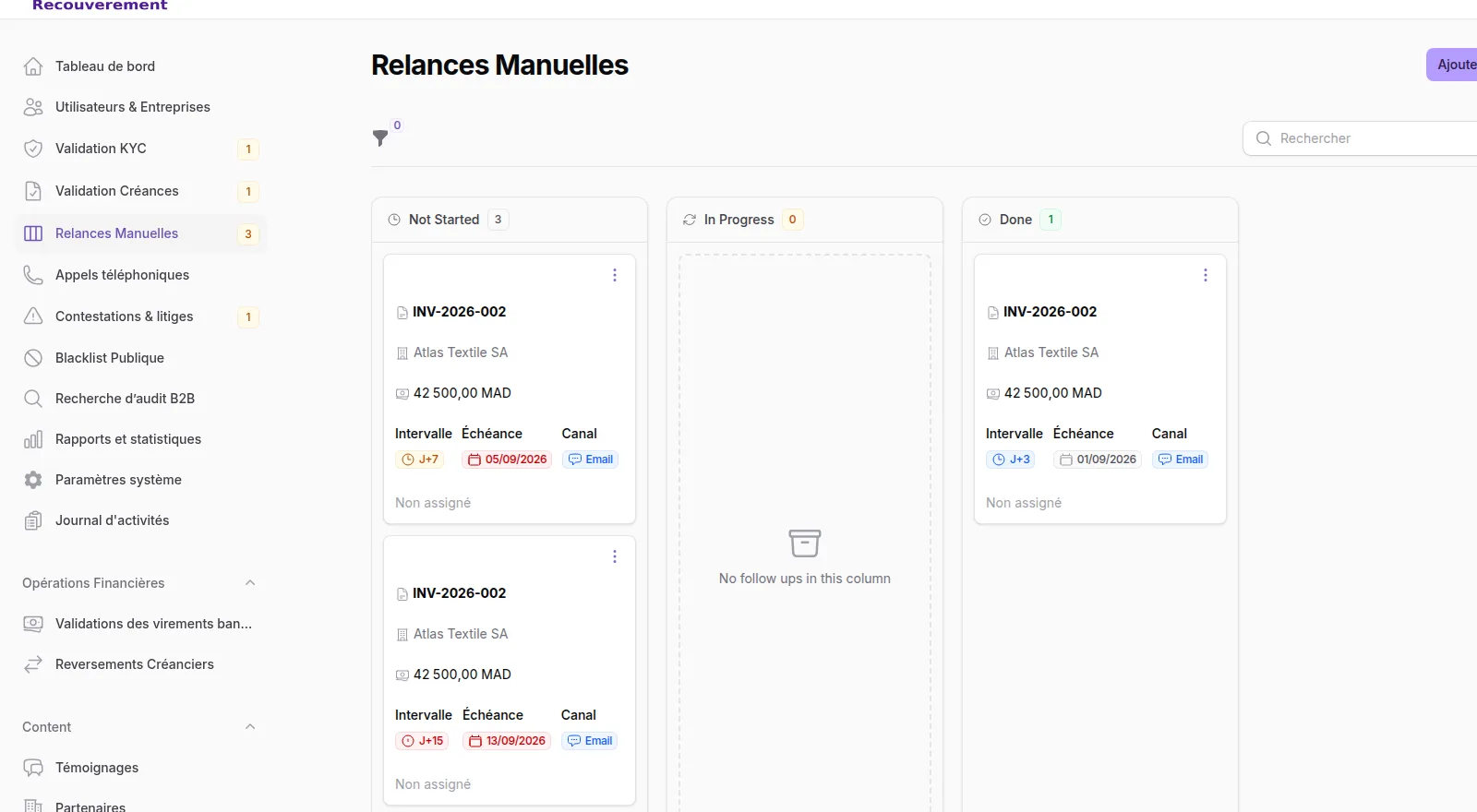
Task: Click the Journal d'activités clipboard icon
Action: tap(33, 520)
